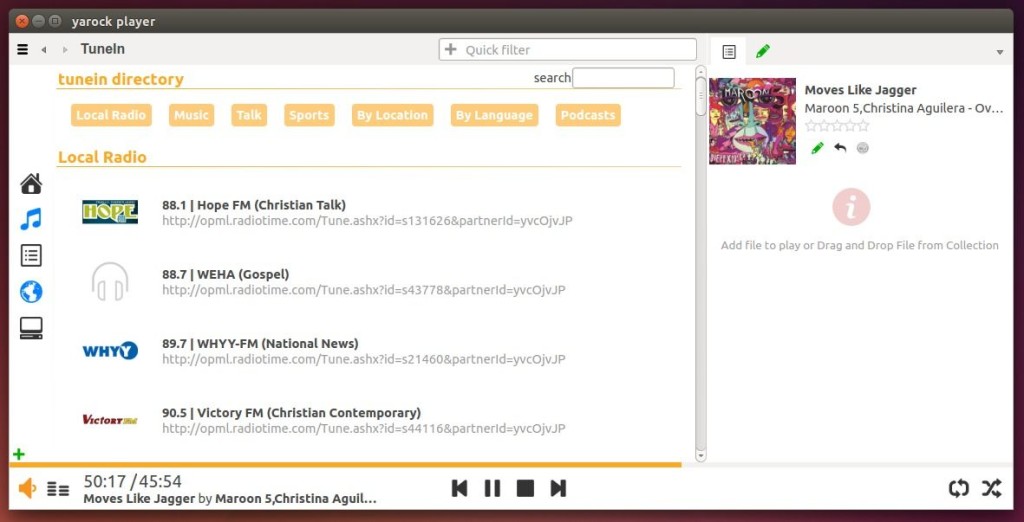Click the reply arrow under track title
Viewport: 1024px width, 522px height.
coord(840,148)
